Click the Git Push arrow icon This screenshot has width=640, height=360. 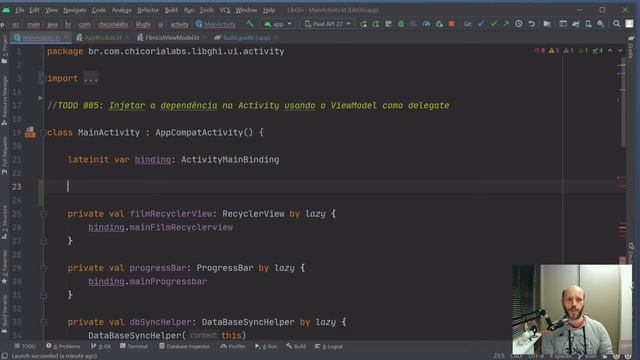[x=506, y=24]
